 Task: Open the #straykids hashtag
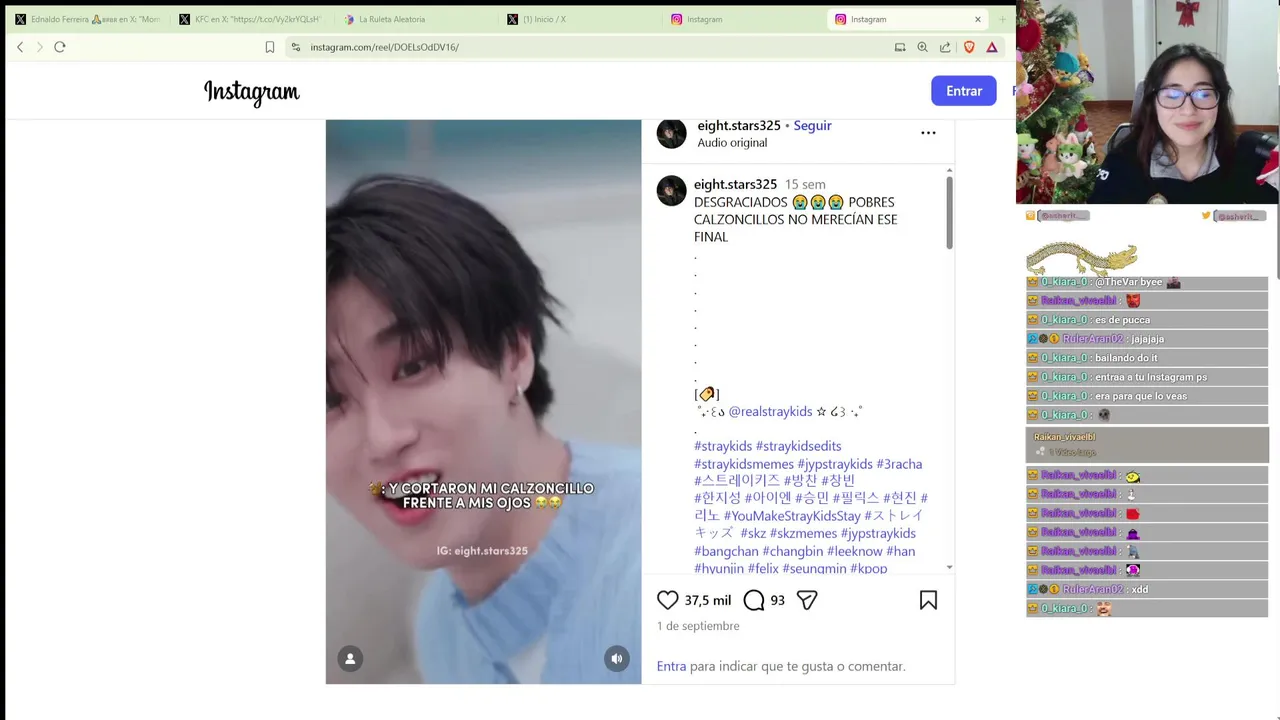coord(723,446)
